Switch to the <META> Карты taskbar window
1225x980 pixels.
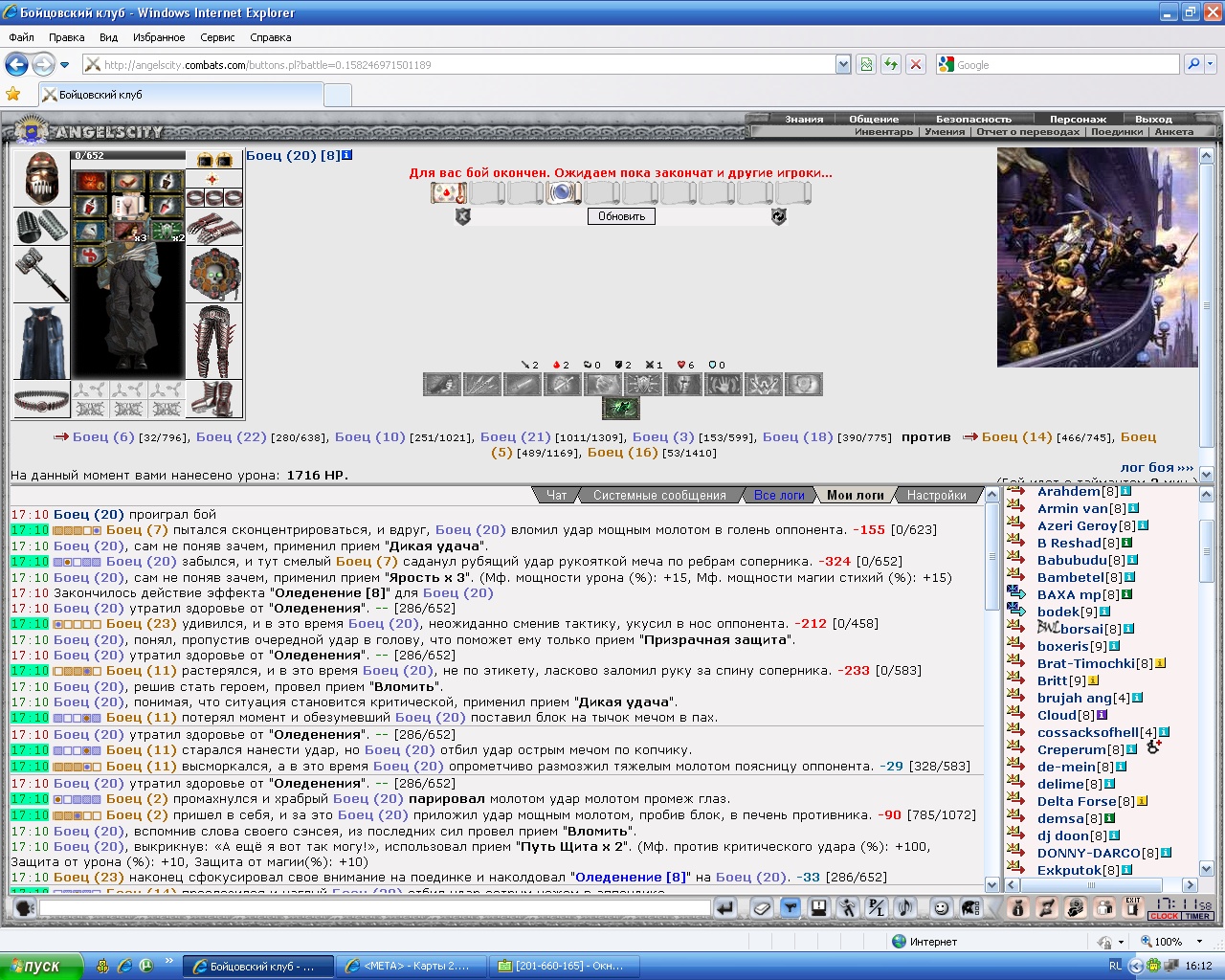(413, 966)
